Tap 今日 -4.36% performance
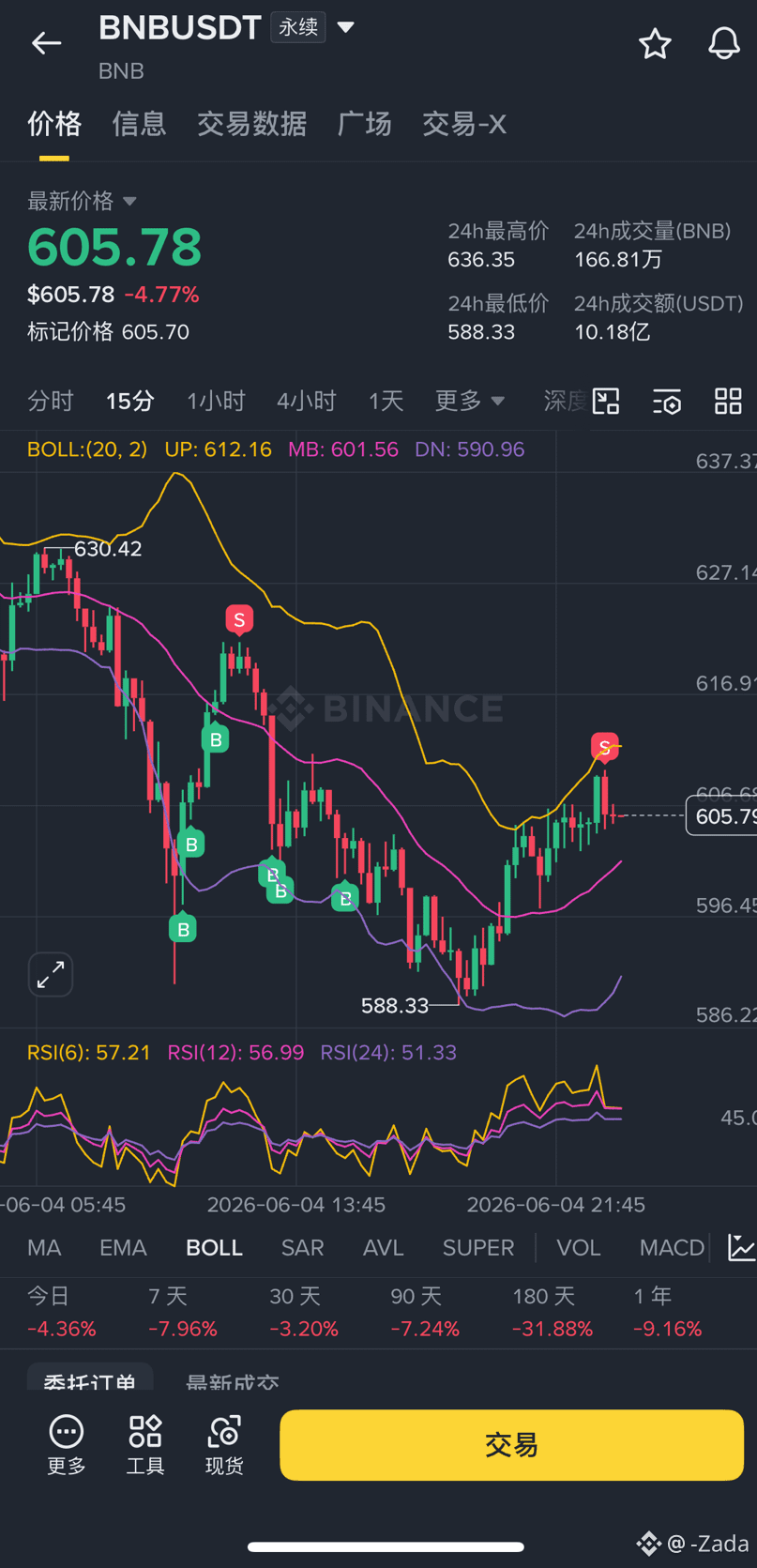Screen dimensions: 757x1568 (62, 1312)
